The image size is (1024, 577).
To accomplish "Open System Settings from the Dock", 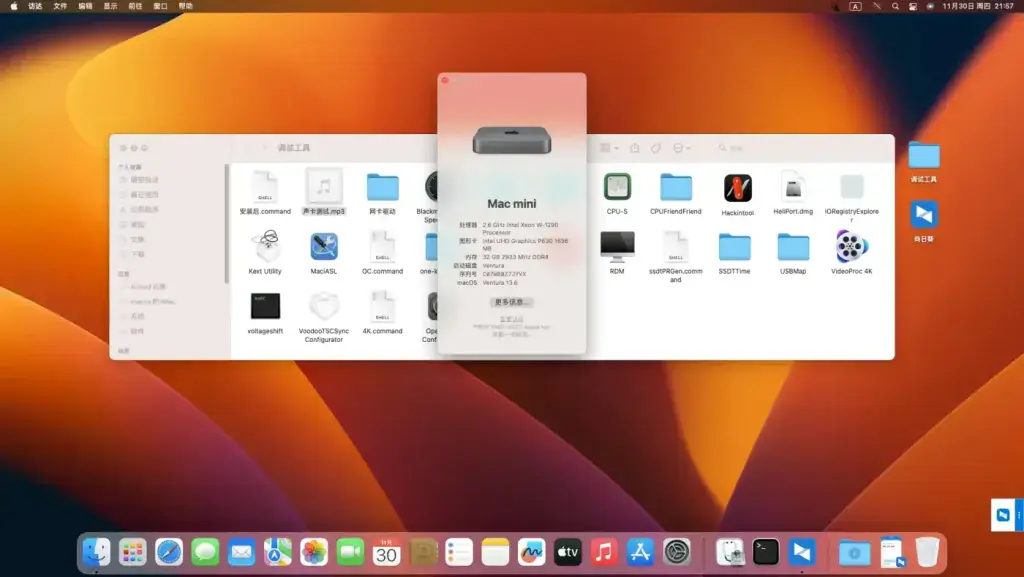I will click(x=677, y=552).
